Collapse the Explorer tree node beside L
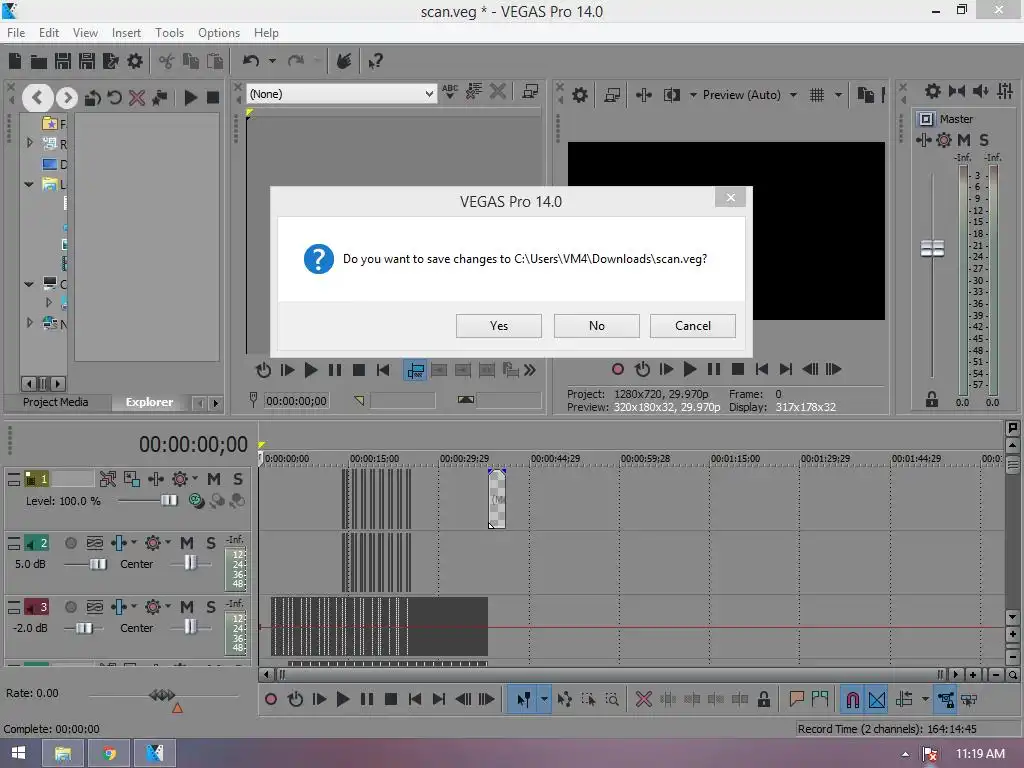The width and height of the screenshot is (1024, 768). point(29,185)
